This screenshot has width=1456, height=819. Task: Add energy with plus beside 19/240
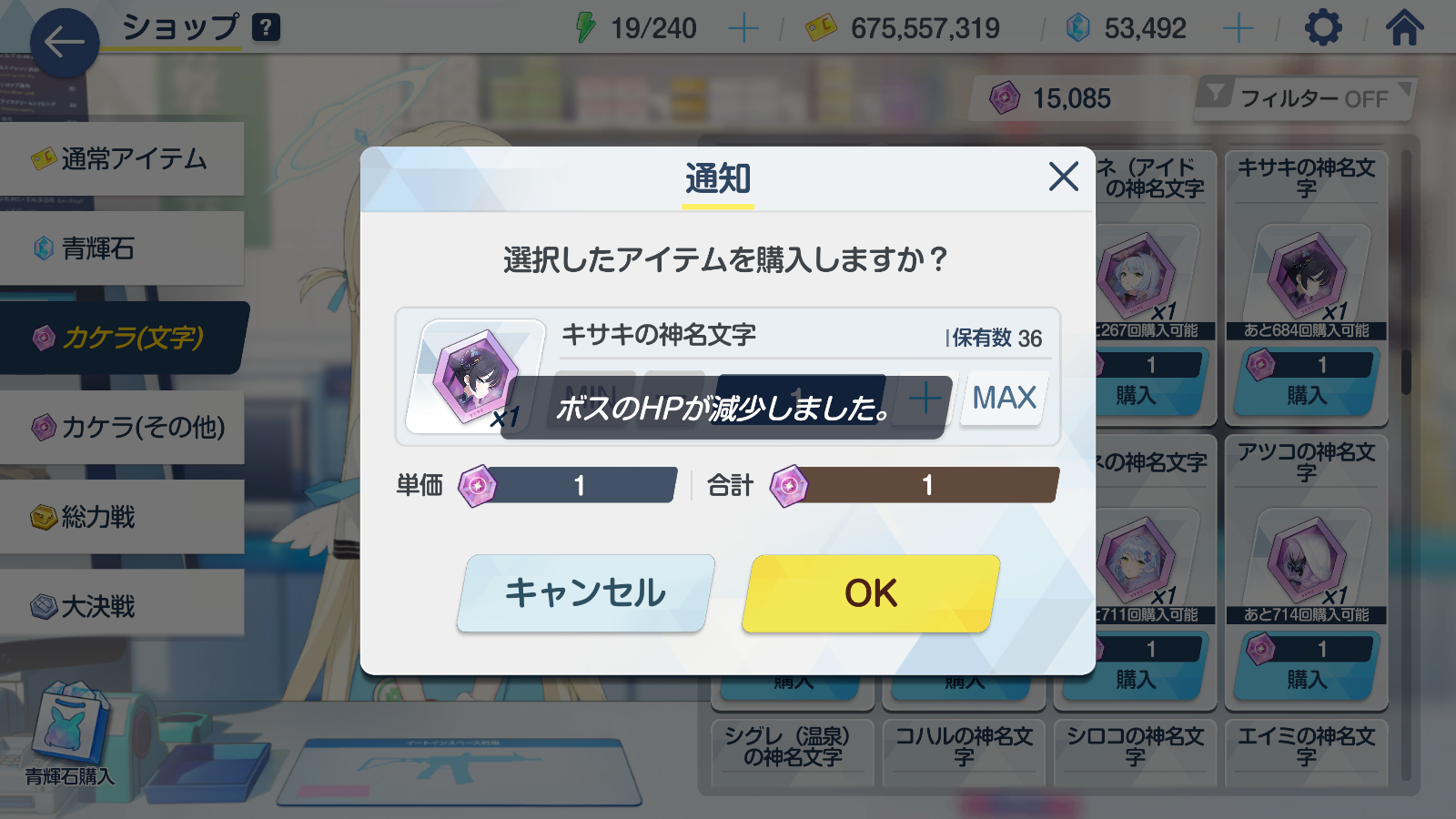point(743,28)
